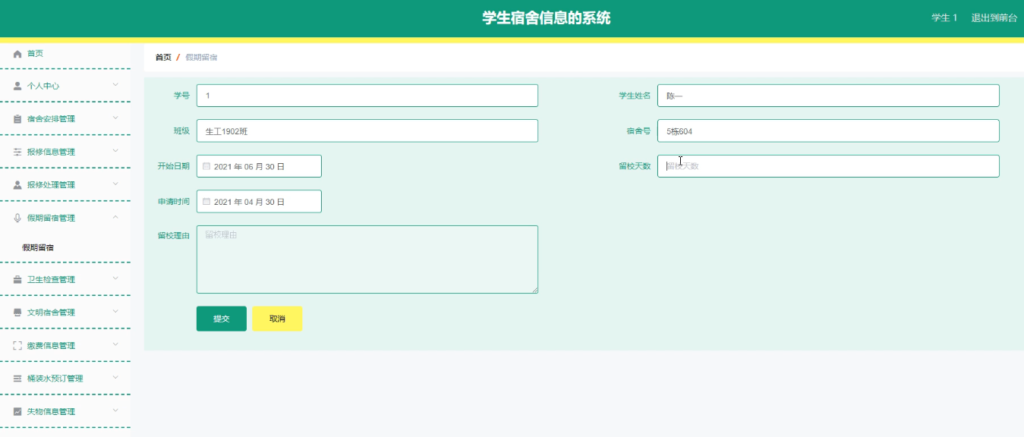This screenshot has height=437, width=1024.
Task: Click the 学生姓名 input field
Action: tap(828, 95)
